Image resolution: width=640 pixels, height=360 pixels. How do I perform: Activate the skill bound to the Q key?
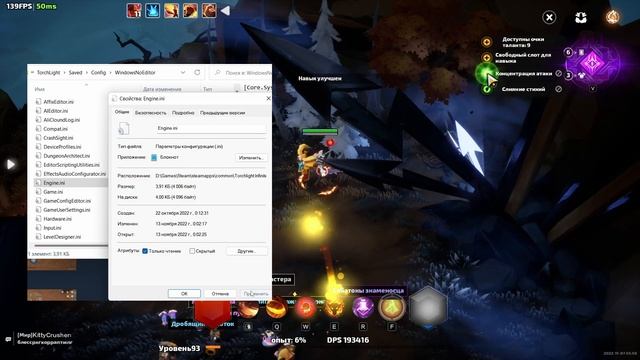[x=276, y=308]
